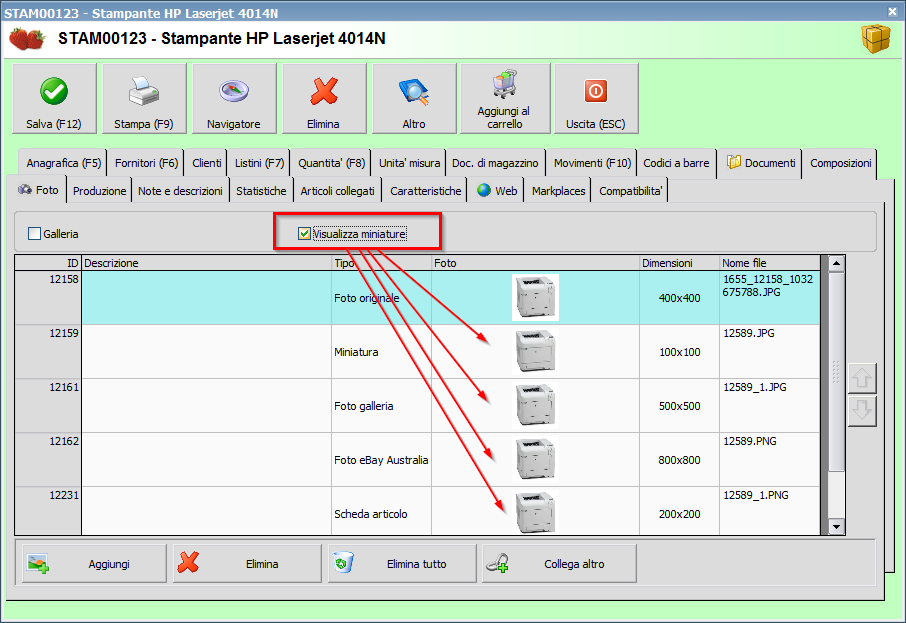Switch to the Web tab
906x623 pixels.
coord(497,191)
